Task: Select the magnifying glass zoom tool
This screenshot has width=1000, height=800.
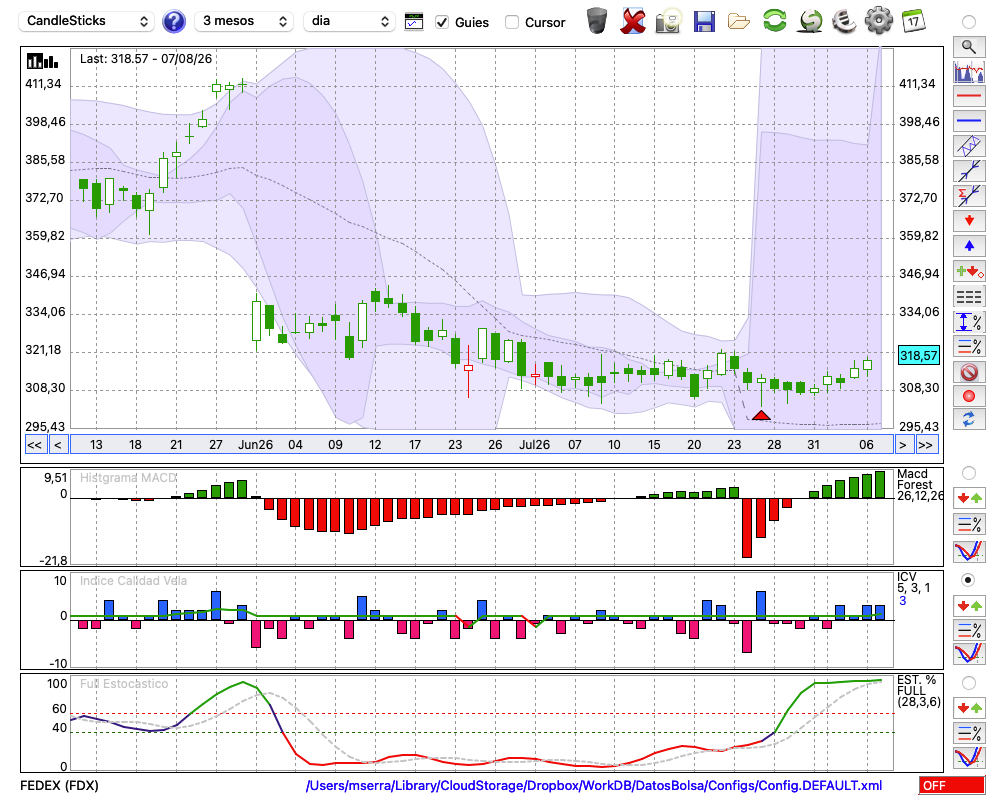Action: [x=969, y=47]
